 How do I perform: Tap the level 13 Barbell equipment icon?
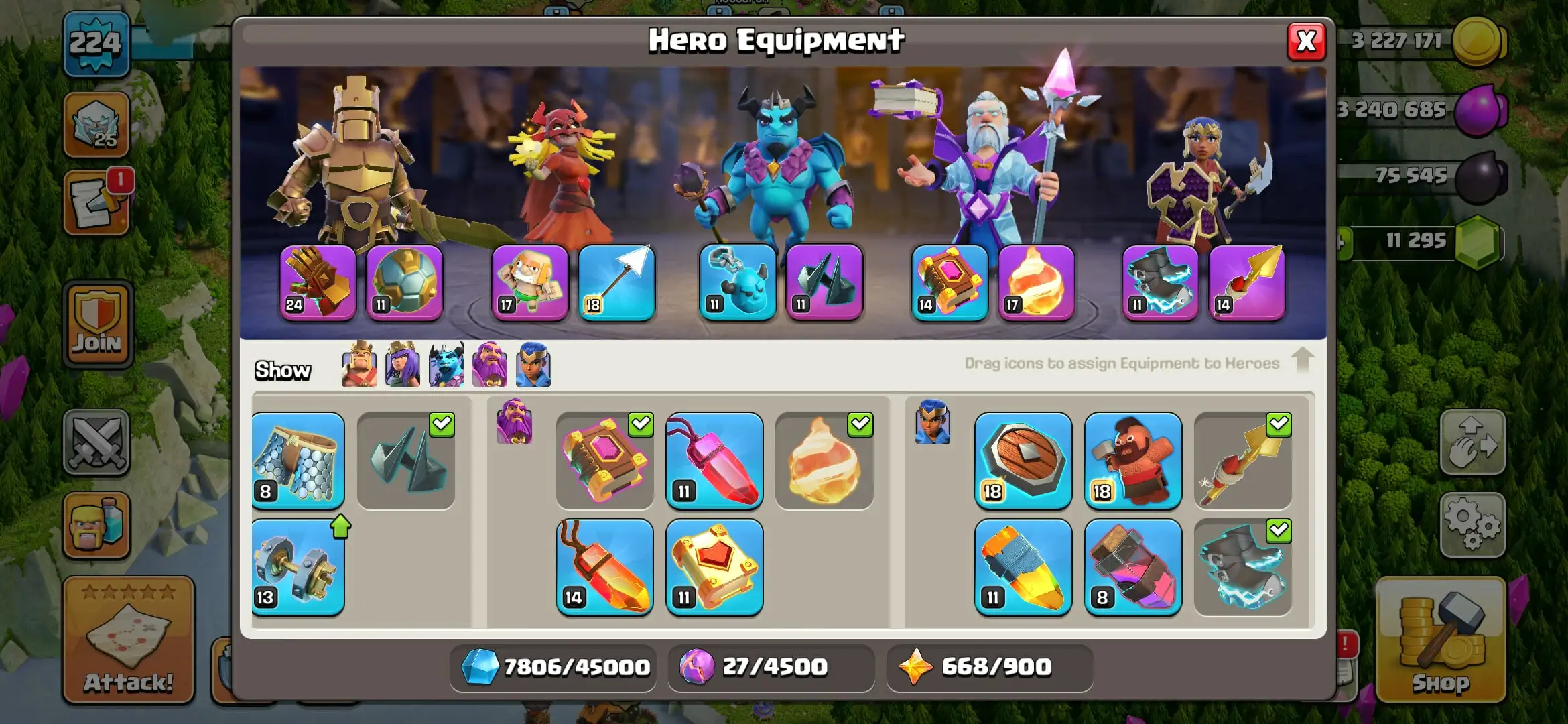(x=298, y=567)
